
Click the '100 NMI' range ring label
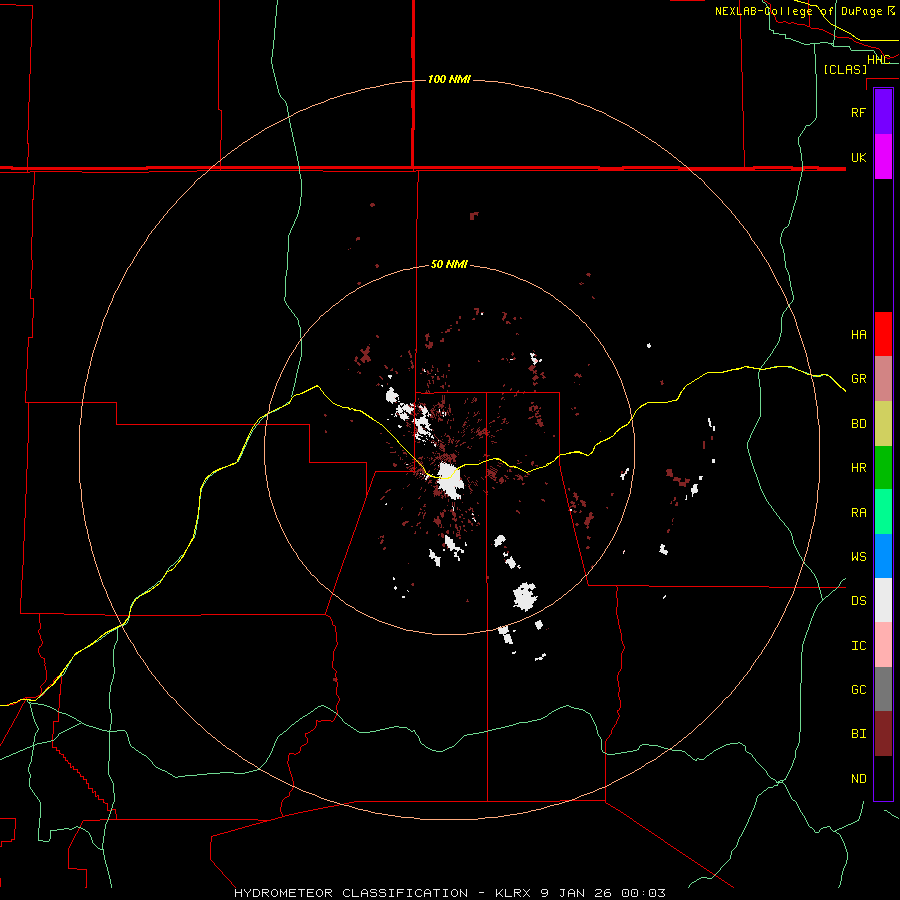click(449, 79)
